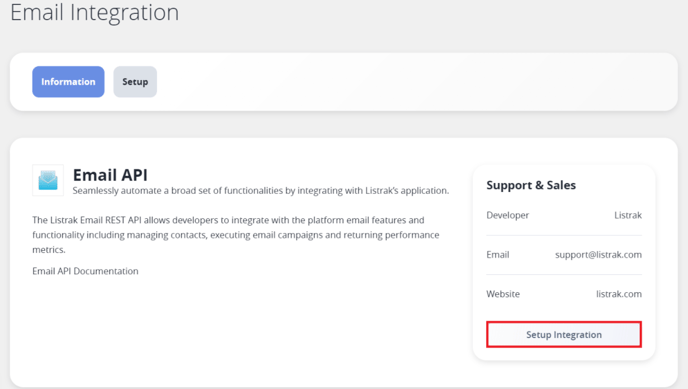688x389 pixels.
Task: Open the Email API Documentation link
Action: [x=85, y=271]
